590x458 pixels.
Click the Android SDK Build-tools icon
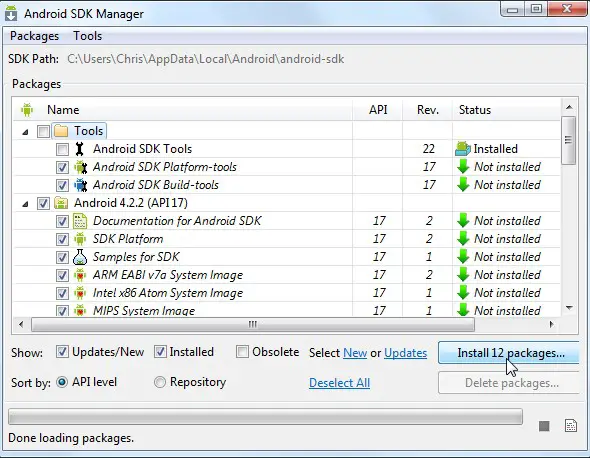[x=81, y=185]
